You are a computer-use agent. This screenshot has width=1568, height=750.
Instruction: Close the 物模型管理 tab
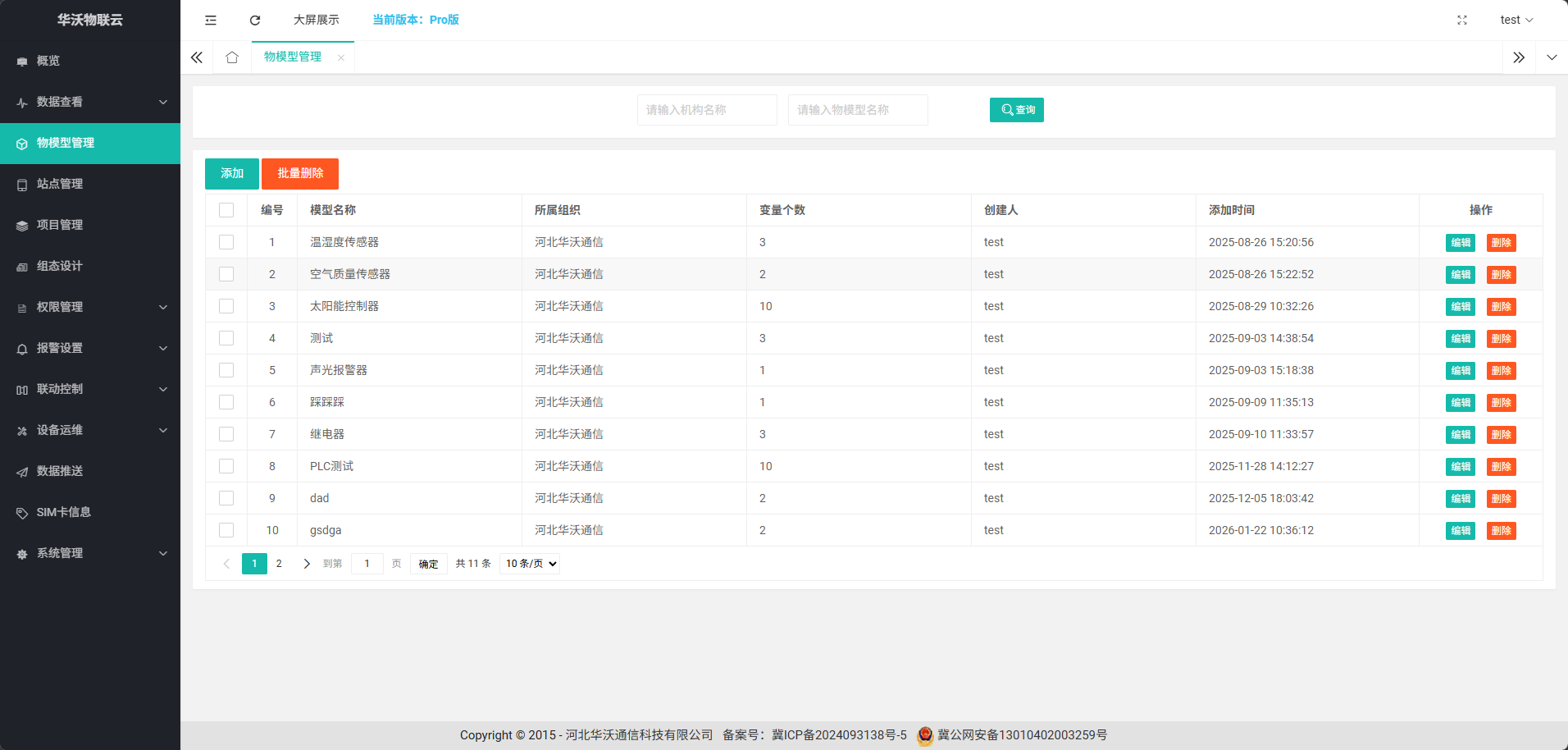(x=341, y=57)
